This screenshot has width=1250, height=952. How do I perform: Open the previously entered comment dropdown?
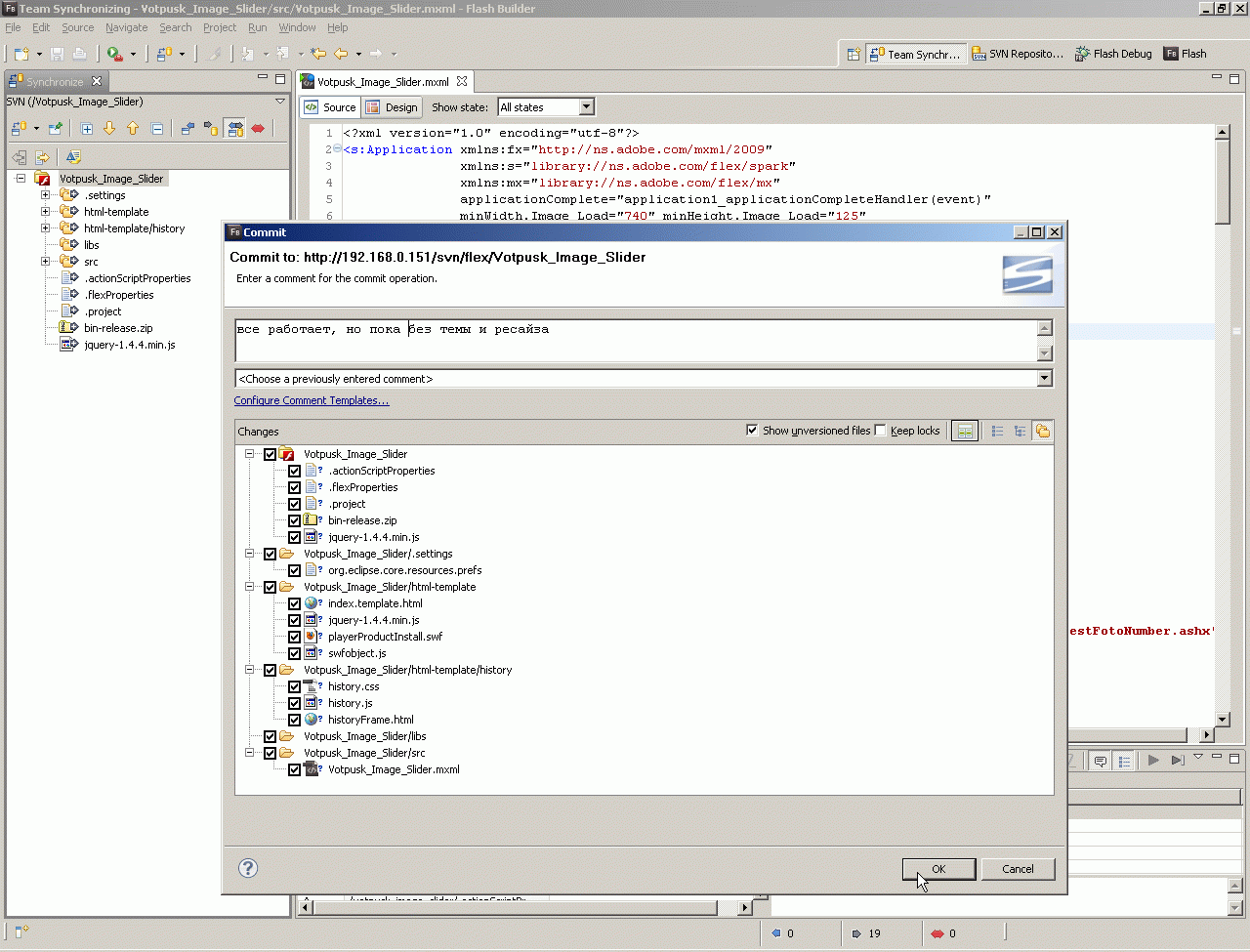click(1044, 379)
